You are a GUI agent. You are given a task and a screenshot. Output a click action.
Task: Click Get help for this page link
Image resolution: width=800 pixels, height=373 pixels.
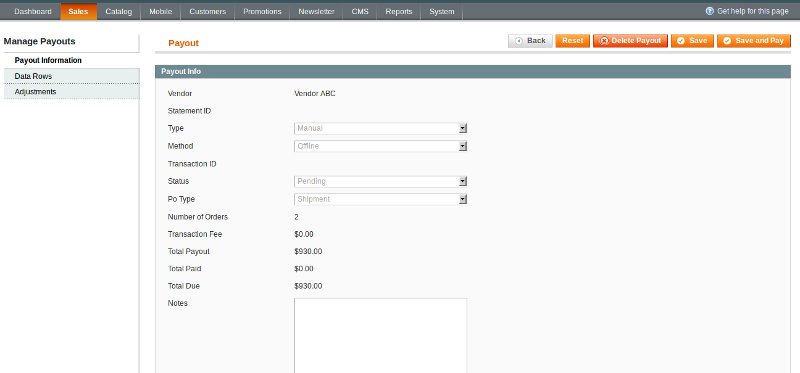tap(753, 11)
